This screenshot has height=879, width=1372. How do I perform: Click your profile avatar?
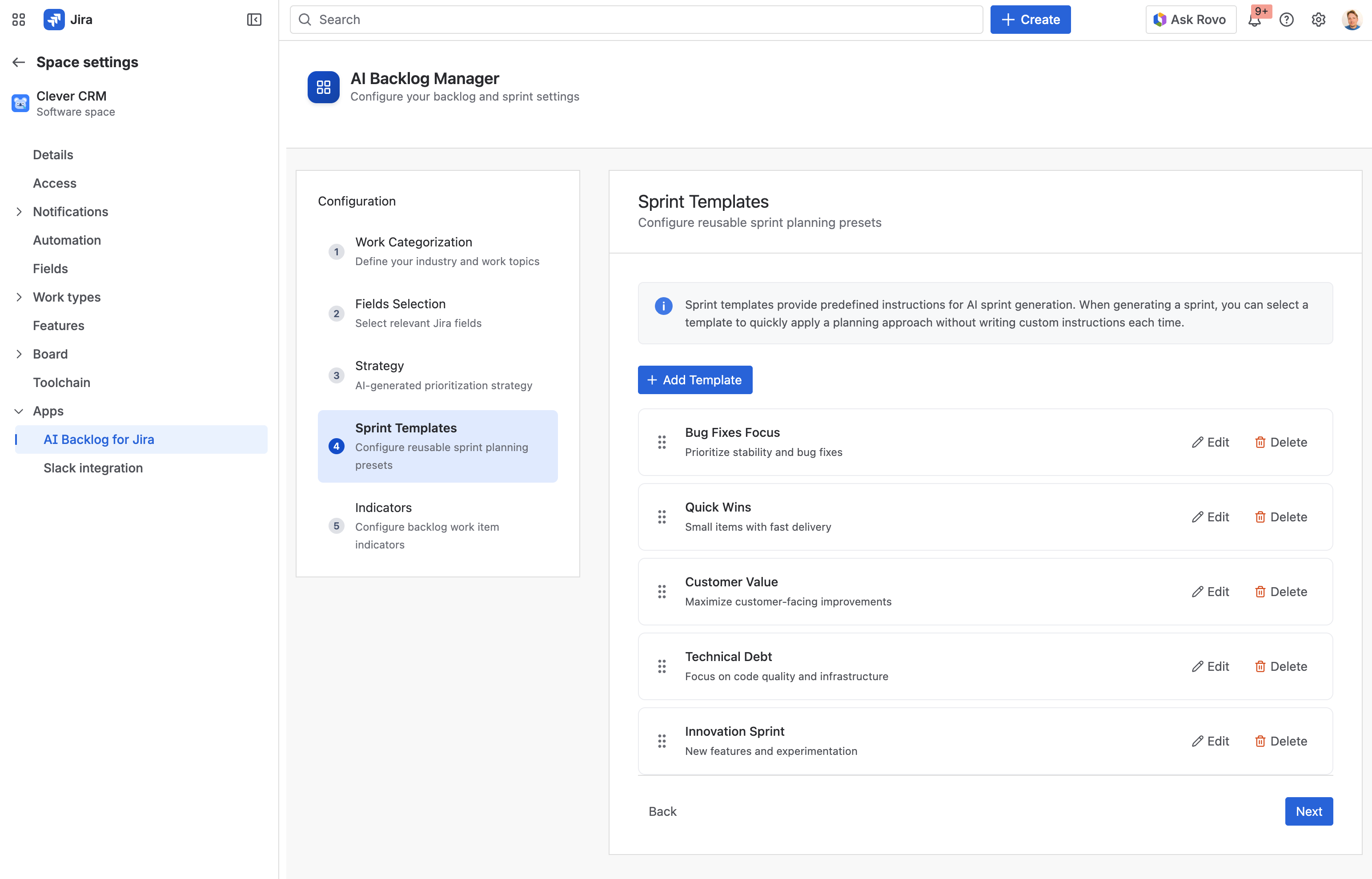pyautogui.click(x=1352, y=19)
